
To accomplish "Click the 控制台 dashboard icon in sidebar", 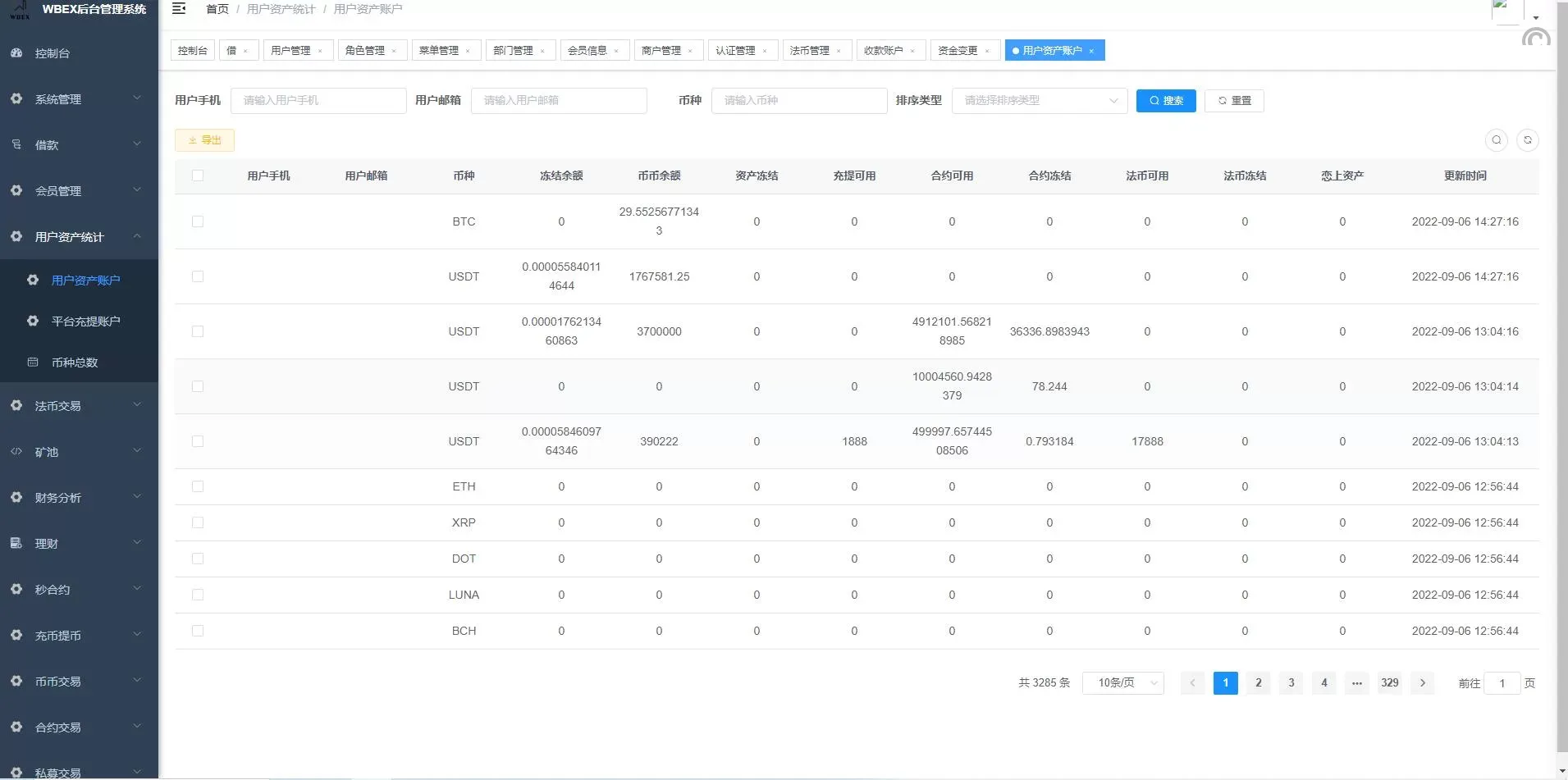I will tap(16, 53).
